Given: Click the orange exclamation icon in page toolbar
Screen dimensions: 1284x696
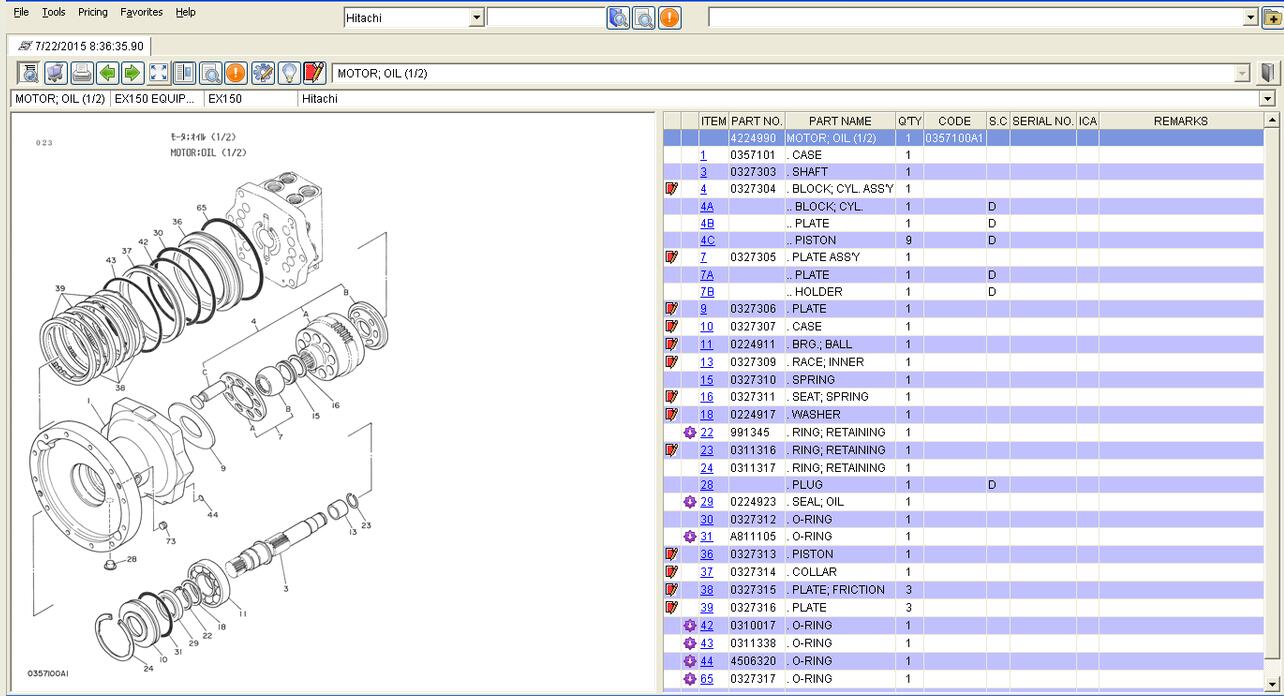Looking at the screenshot, I should pyautogui.click(x=236, y=72).
